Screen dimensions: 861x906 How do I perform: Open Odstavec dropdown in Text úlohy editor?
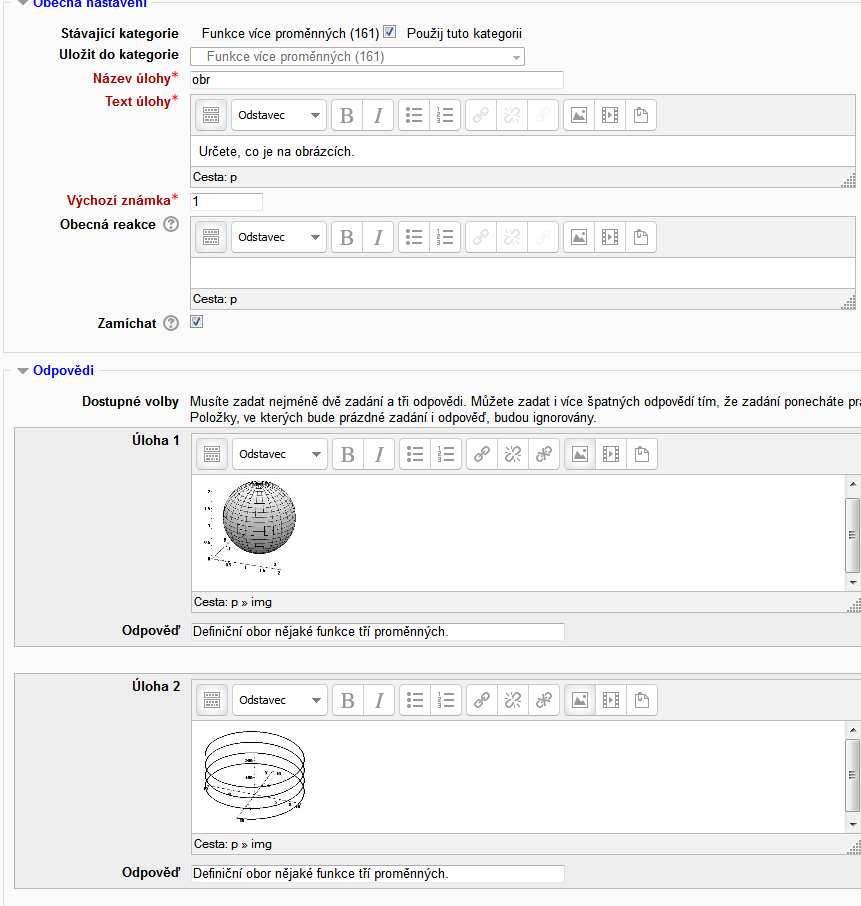(x=279, y=115)
